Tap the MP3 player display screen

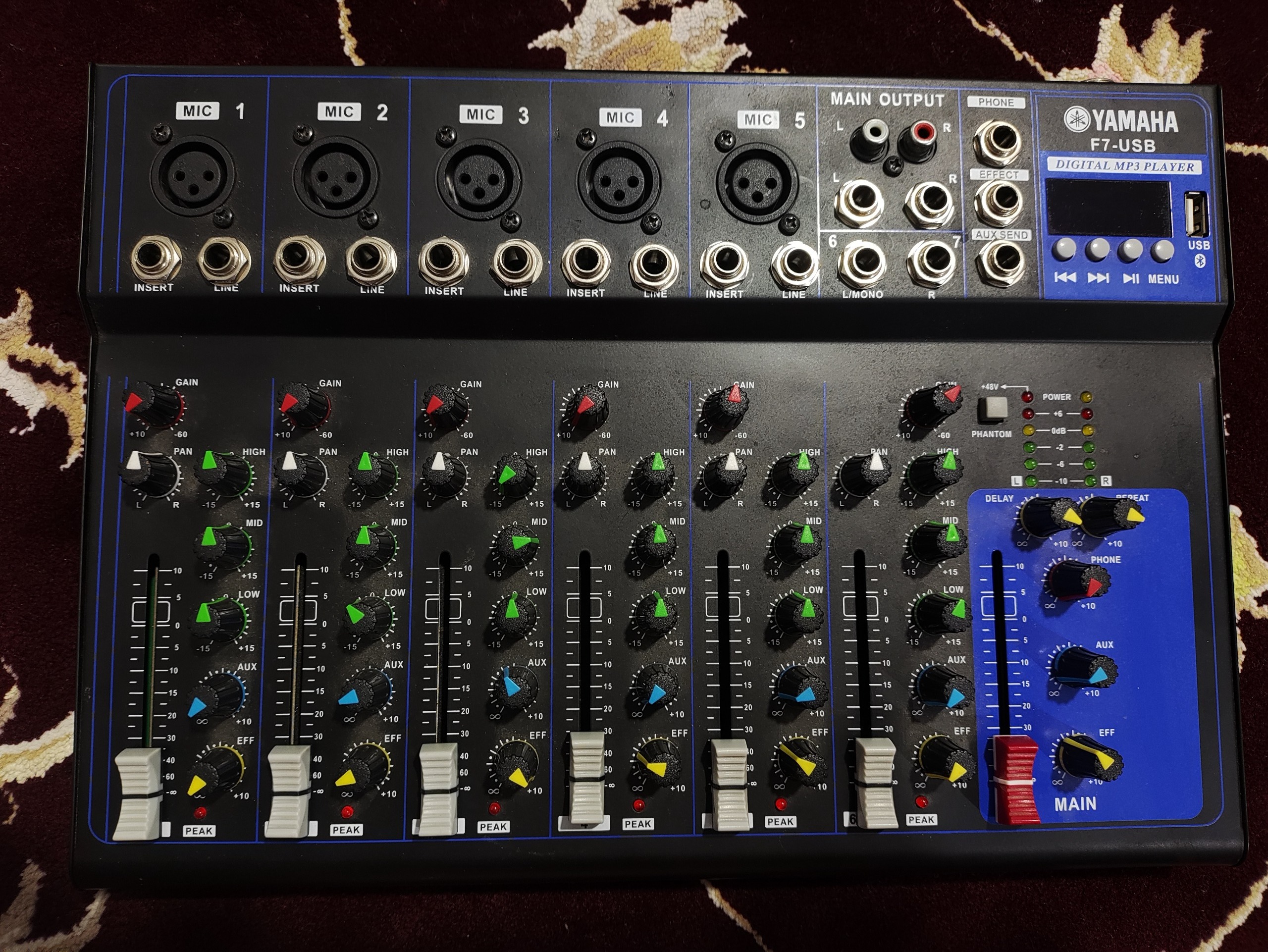pyautogui.click(x=1108, y=207)
